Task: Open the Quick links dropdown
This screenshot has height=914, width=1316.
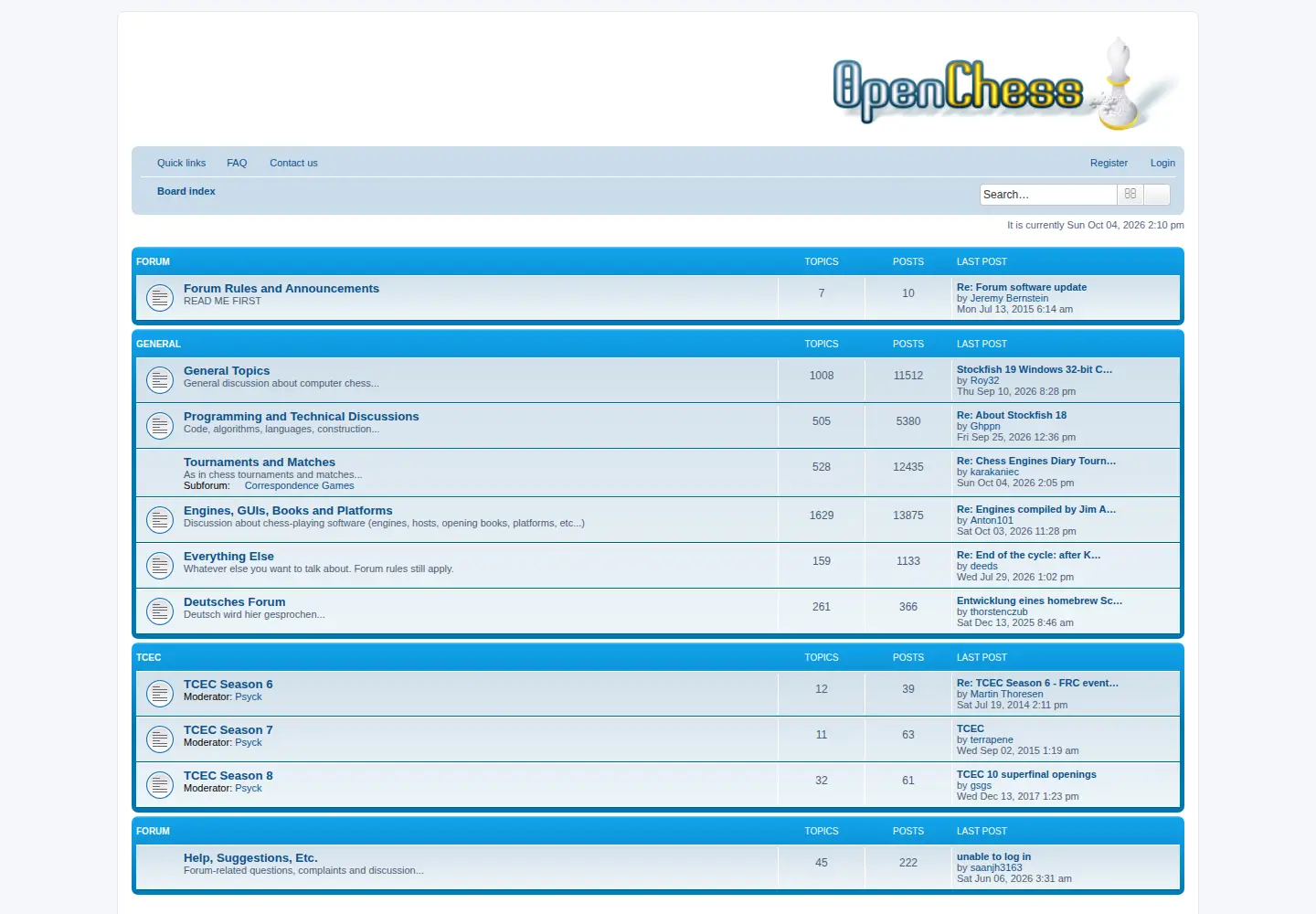Action: [181, 163]
